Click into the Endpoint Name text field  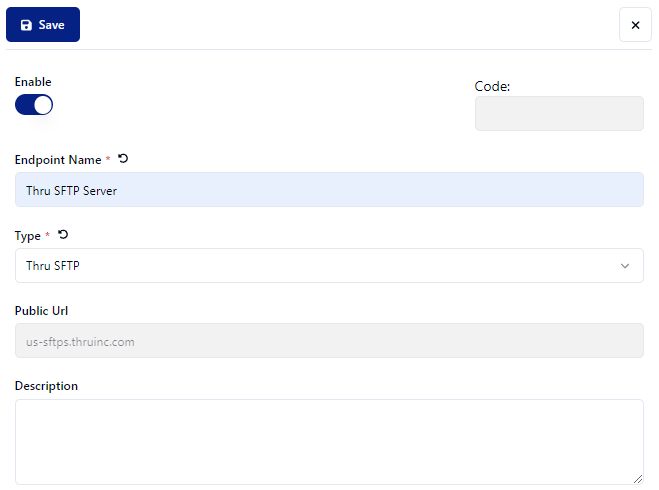coord(329,190)
